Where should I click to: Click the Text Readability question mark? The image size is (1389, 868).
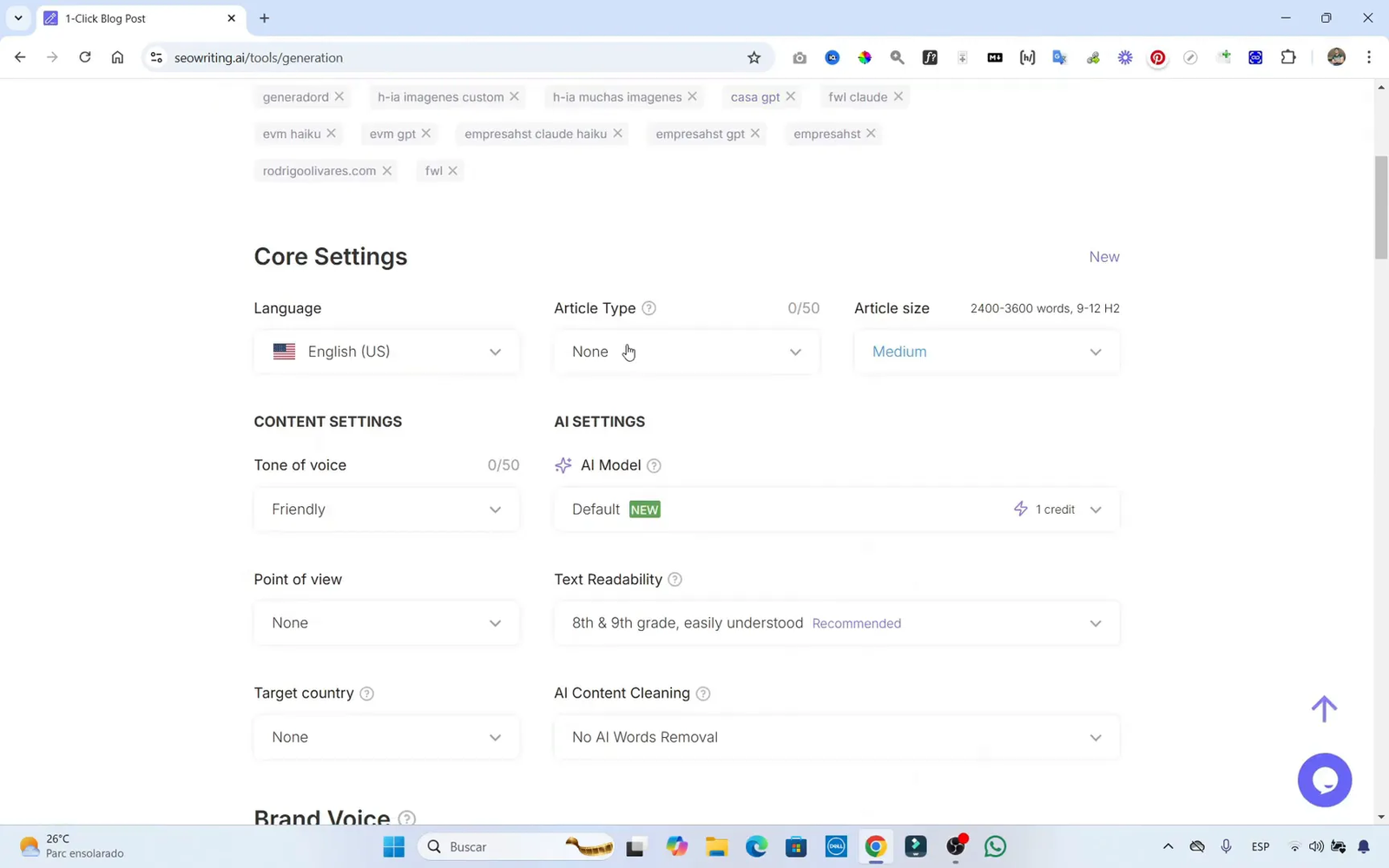coord(675,579)
